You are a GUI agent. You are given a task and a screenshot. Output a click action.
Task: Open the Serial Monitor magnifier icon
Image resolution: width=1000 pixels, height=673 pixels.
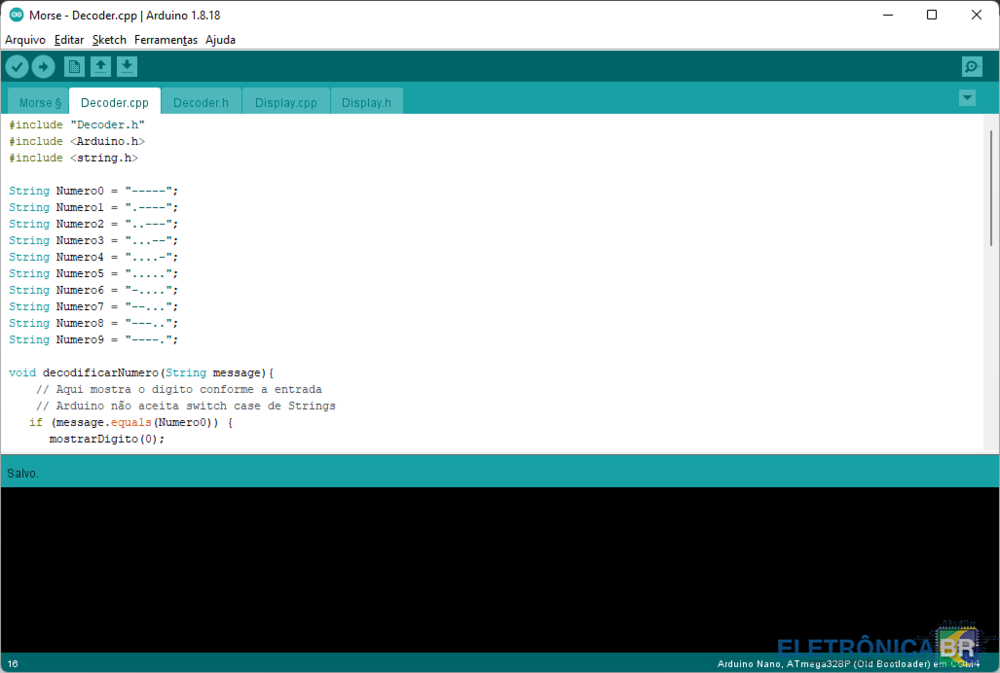click(x=972, y=67)
